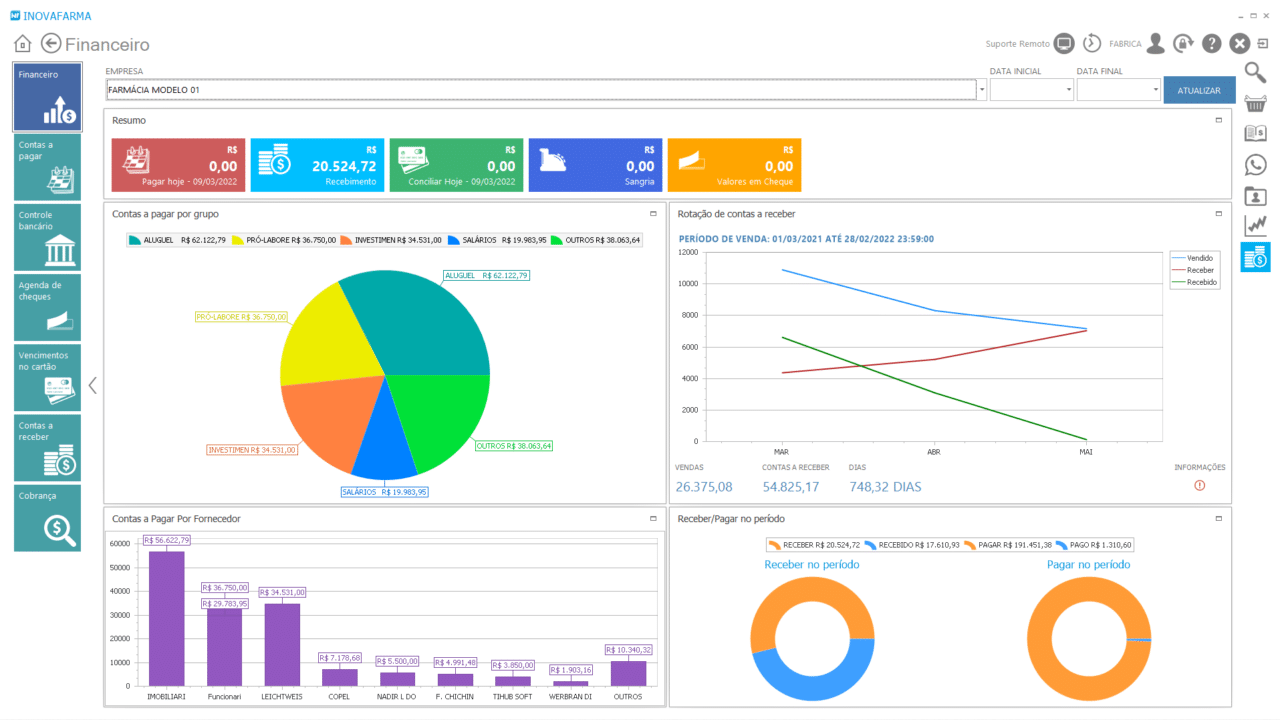Select the coins financial icon in right sidebar

coord(1255,257)
